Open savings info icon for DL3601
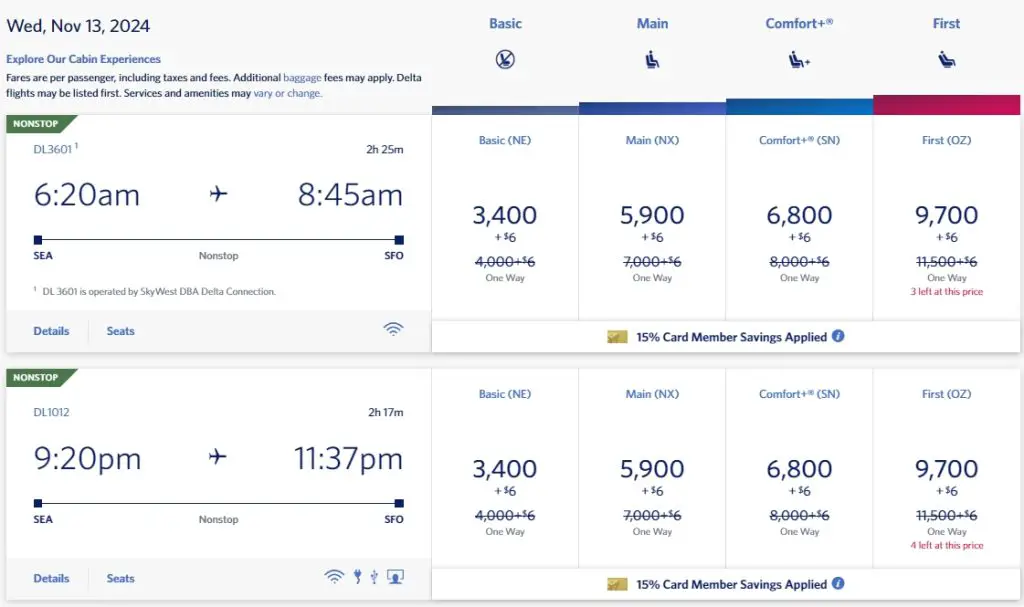Image resolution: width=1024 pixels, height=607 pixels. [x=838, y=336]
